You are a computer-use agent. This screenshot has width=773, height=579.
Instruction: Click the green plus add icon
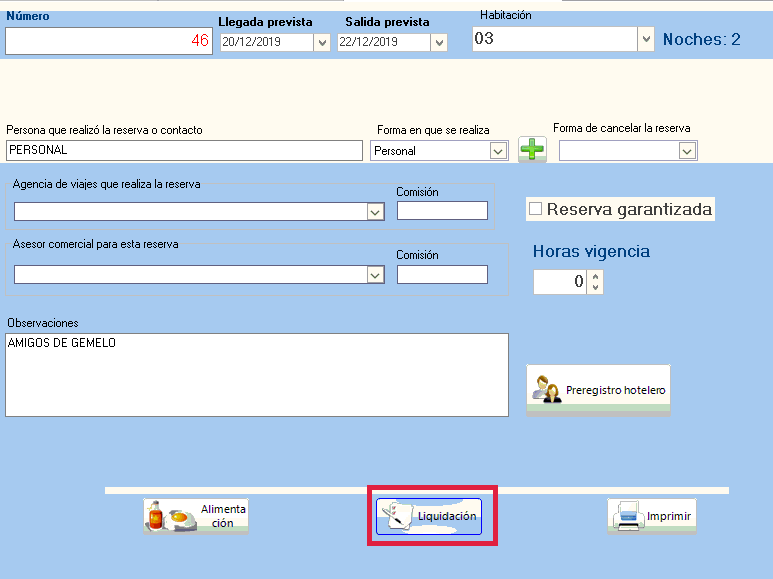click(532, 150)
